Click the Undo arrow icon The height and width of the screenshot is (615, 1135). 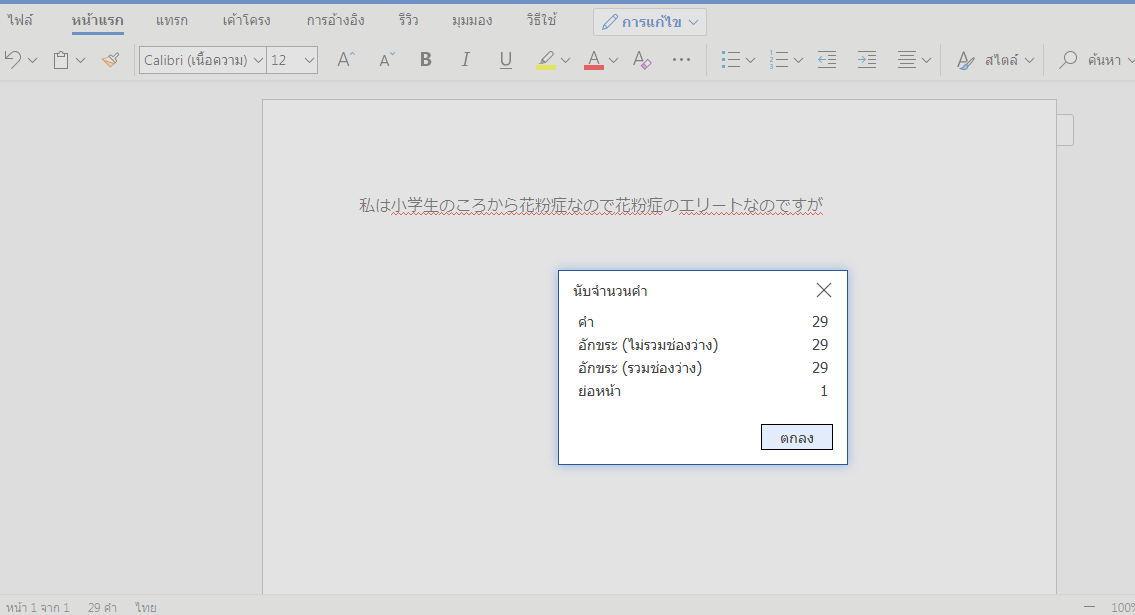click(13, 60)
